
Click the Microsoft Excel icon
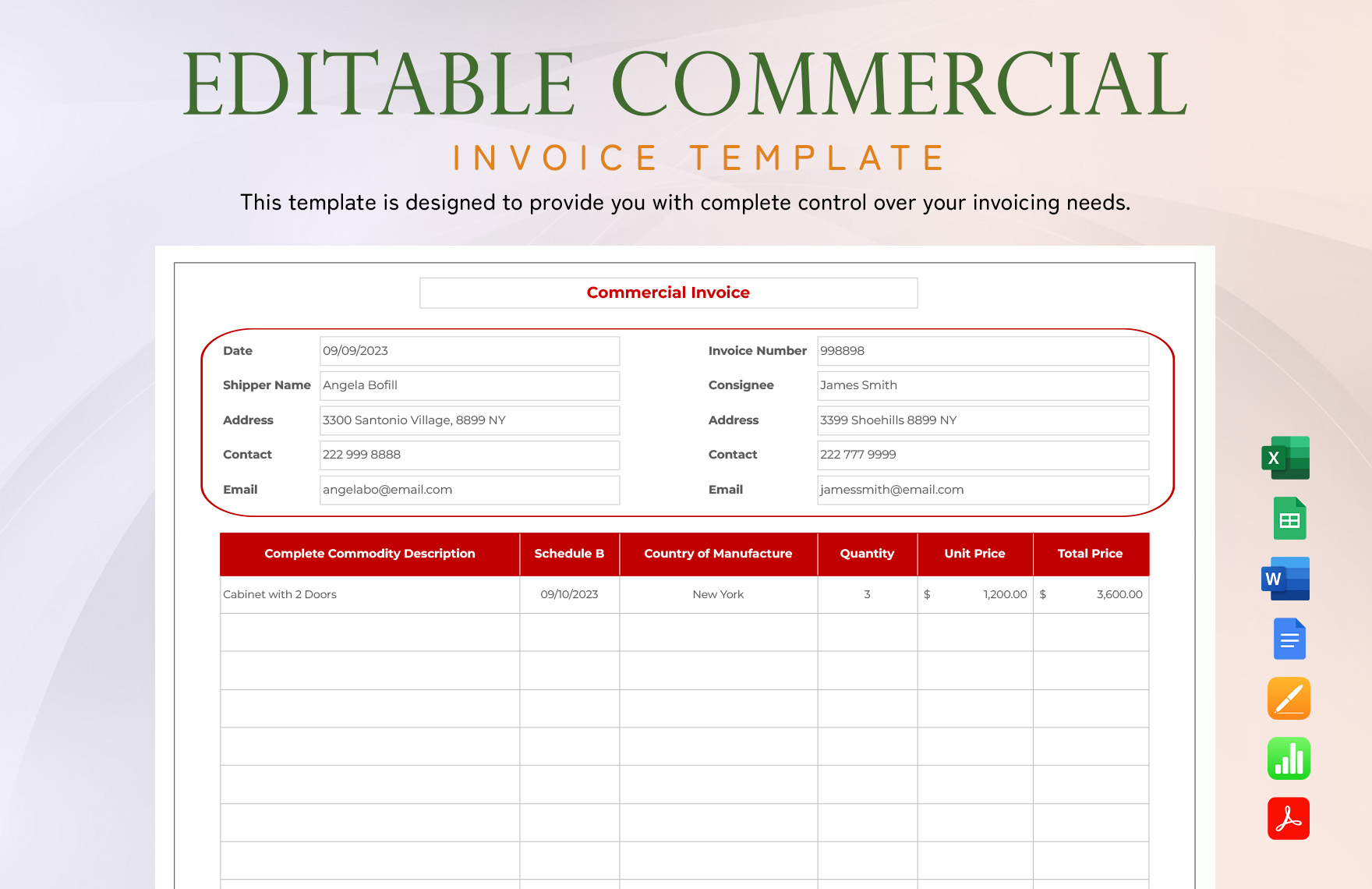click(1285, 458)
